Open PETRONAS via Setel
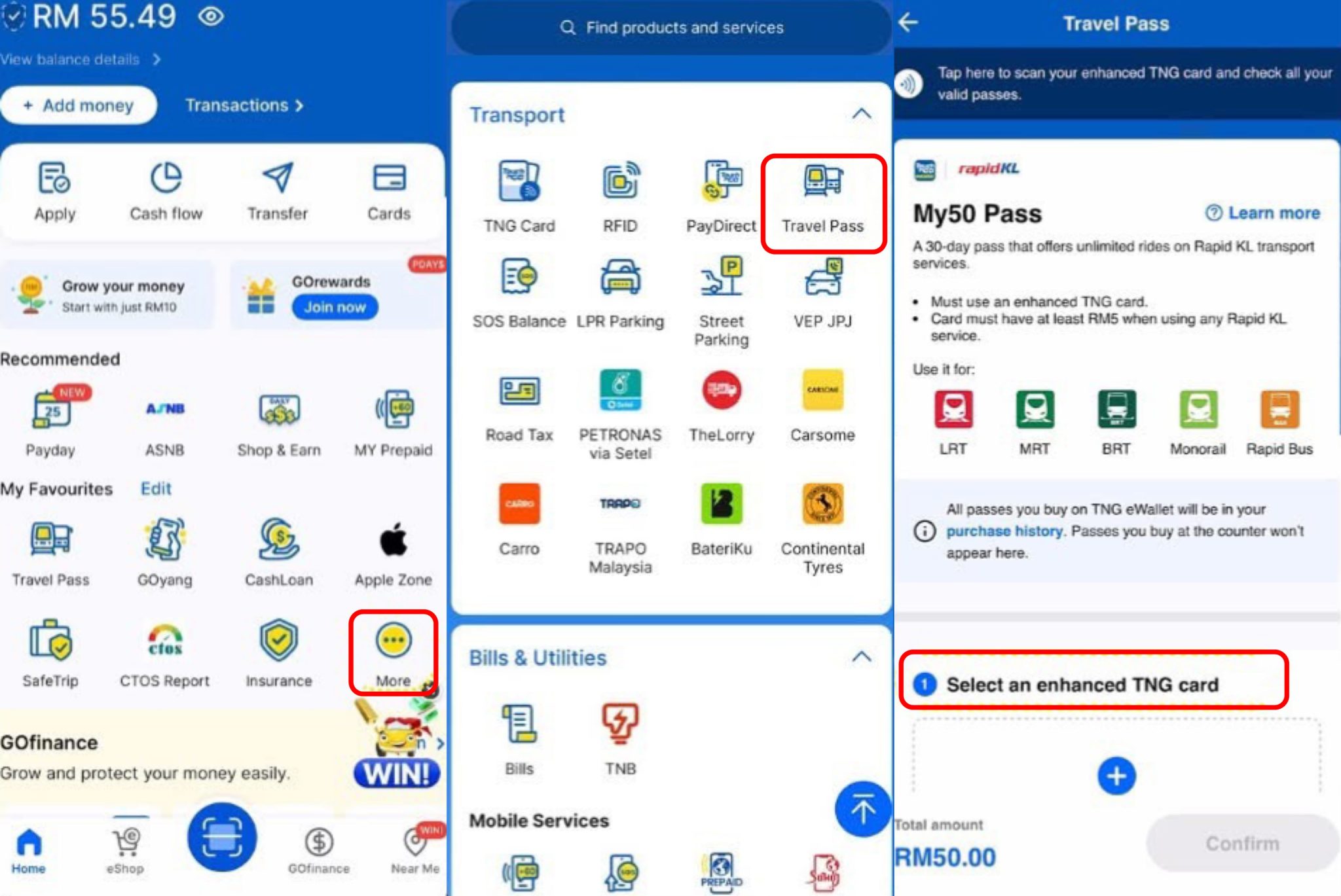This screenshot has width=1341, height=896. click(x=620, y=415)
